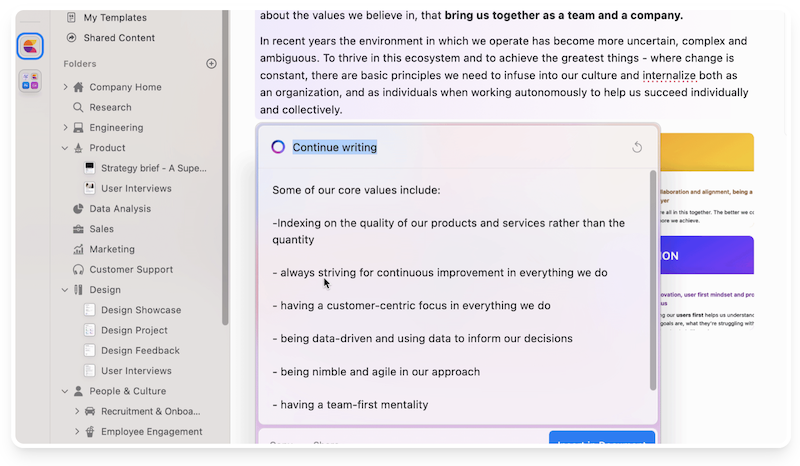800x466 pixels.
Task: Expand the Engineering folder chevron
Action: [x=66, y=128]
